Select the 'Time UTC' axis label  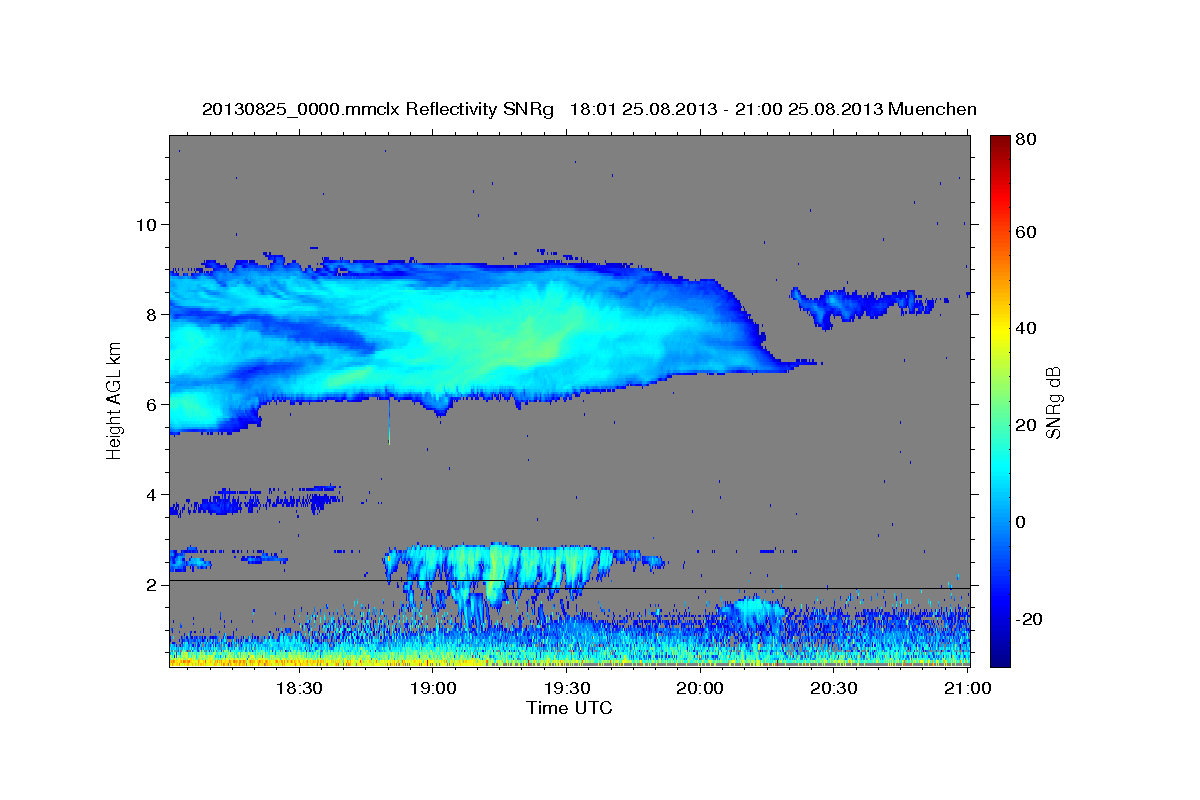(569, 708)
